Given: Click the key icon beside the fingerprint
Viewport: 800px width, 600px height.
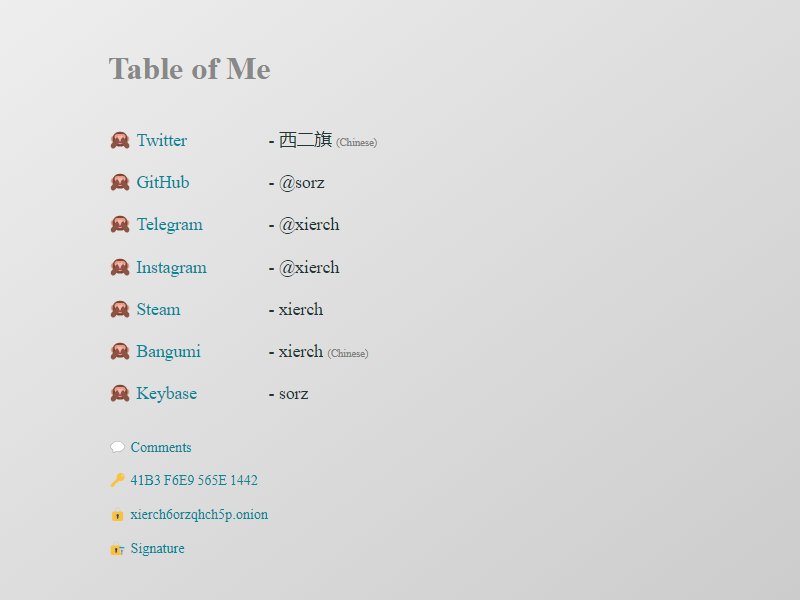Looking at the screenshot, I should pyautogui.click(x=117, y=480).
